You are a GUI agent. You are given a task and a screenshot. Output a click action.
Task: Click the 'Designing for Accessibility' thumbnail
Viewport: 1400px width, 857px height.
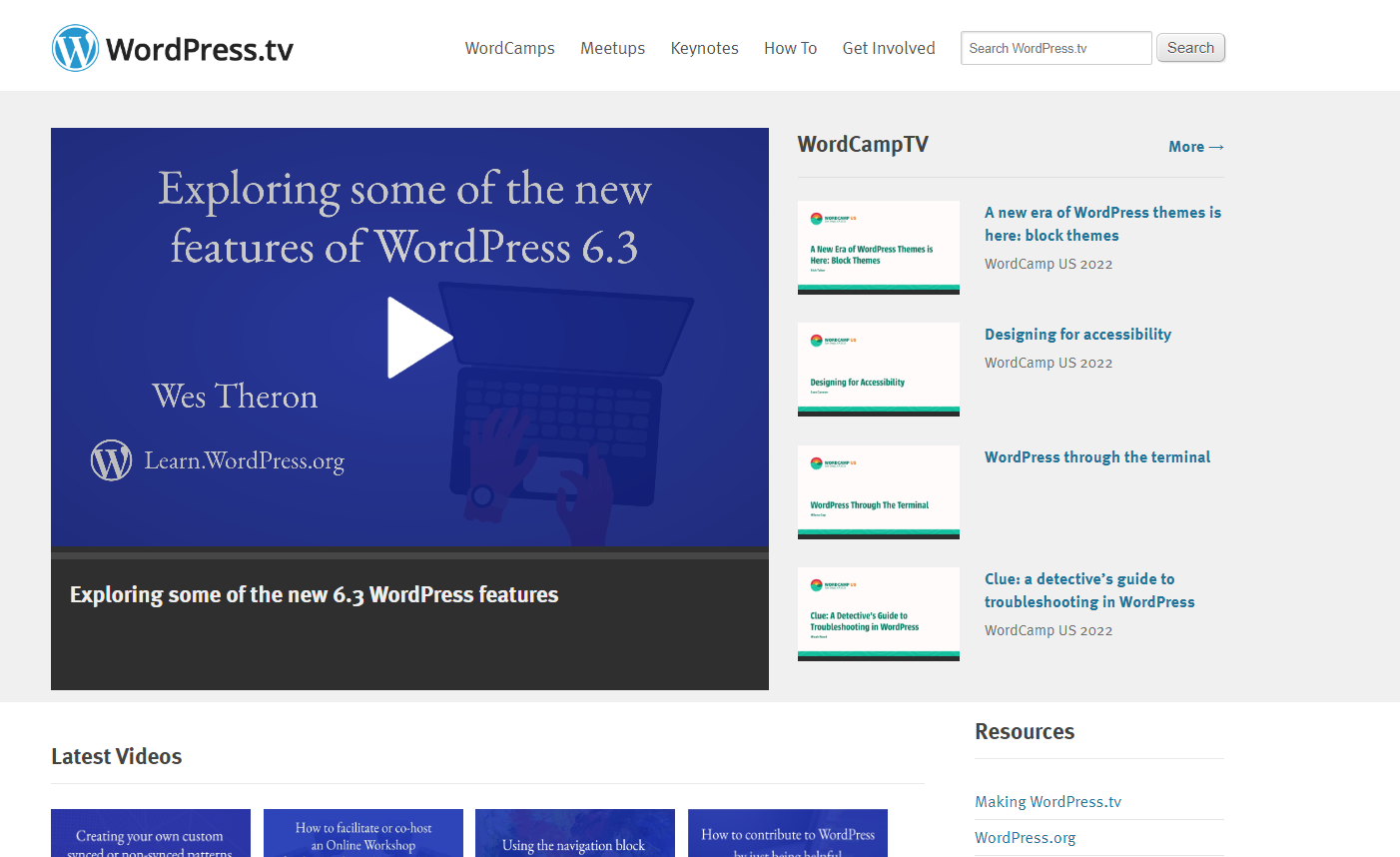(x=878, y=370)
